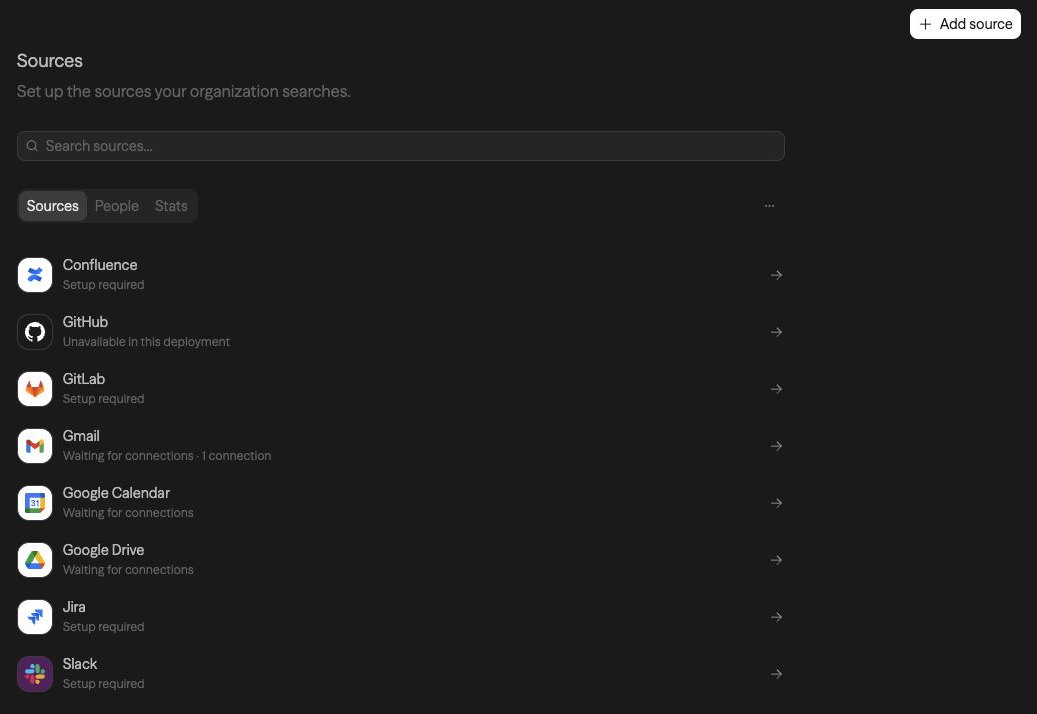Screen dimensions: 1037x714
Task: Select the Sources tab
Action: 52,206
